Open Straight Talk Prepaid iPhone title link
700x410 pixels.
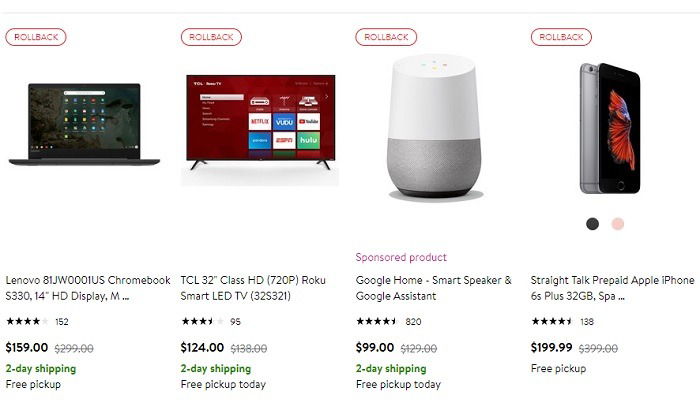point(611,288)
